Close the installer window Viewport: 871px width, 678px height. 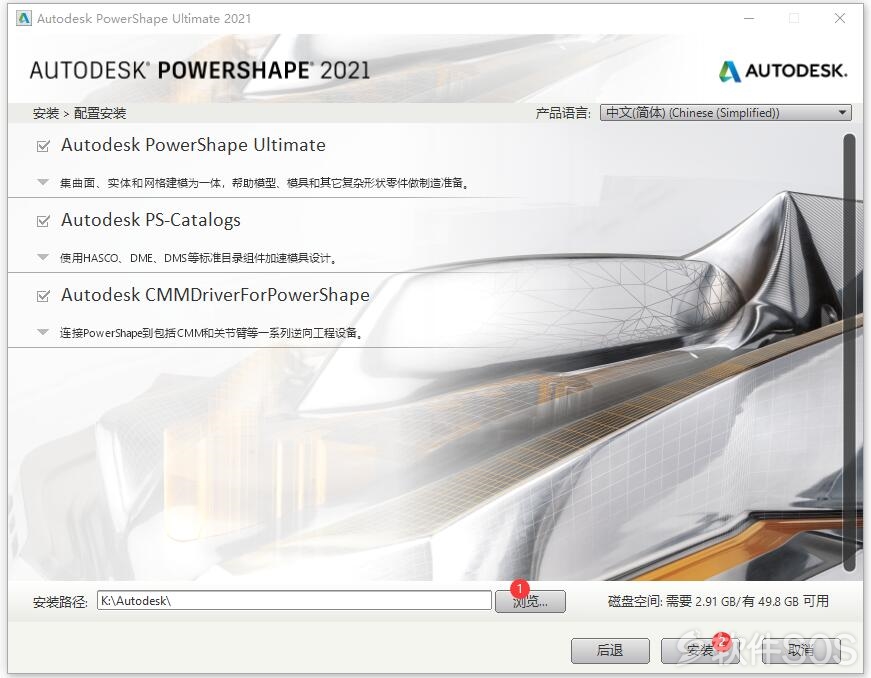point(840,18)
